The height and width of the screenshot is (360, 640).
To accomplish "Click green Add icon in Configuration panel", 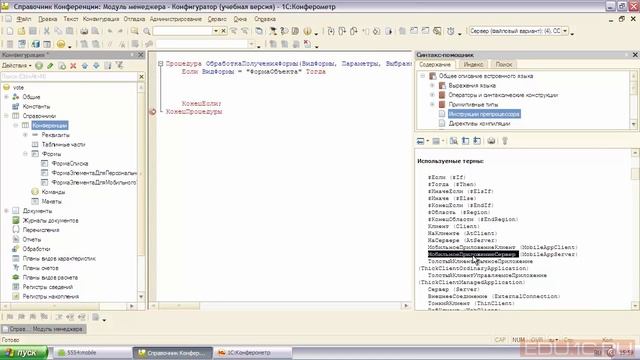I will tap(39, 65).
